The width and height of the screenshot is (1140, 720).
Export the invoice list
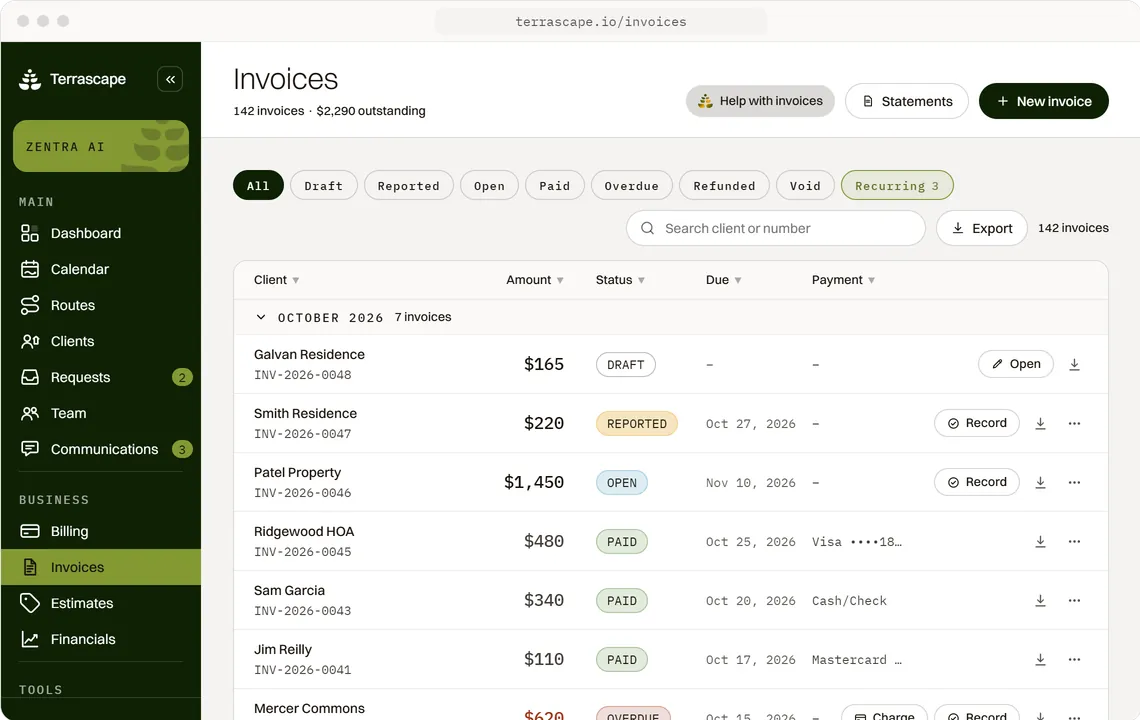[982, 228]
